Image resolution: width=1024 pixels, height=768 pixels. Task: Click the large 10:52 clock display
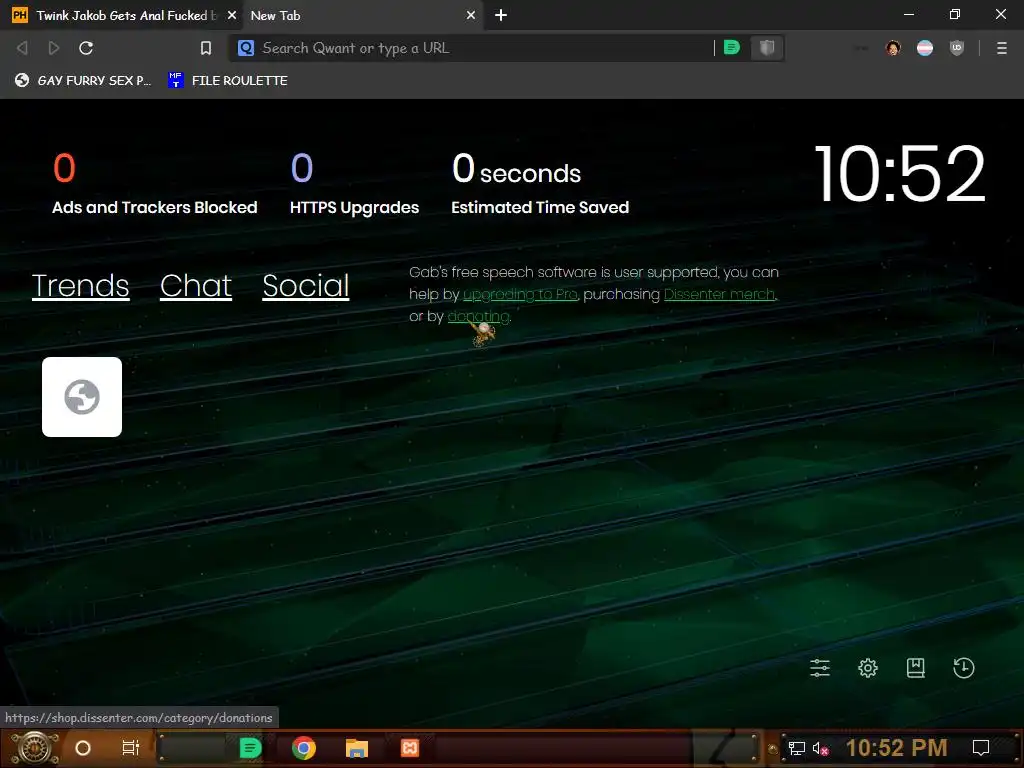(900, 173)
